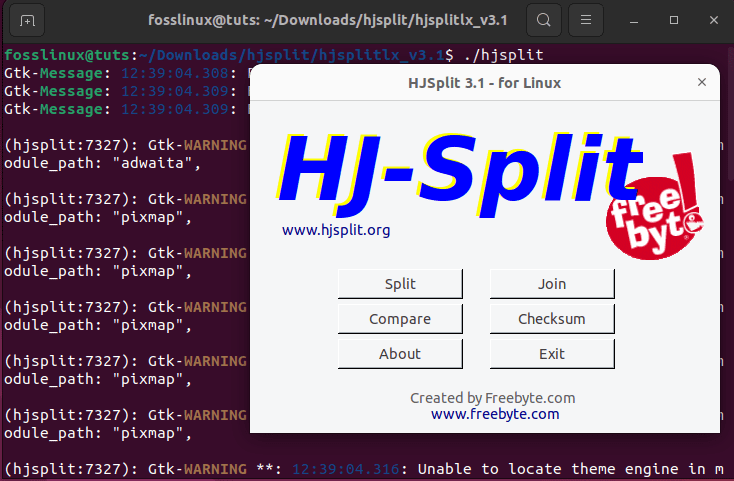
Task: Click the first Gtk-Message line at 12:39:04.308
Action: coord(126,73)
